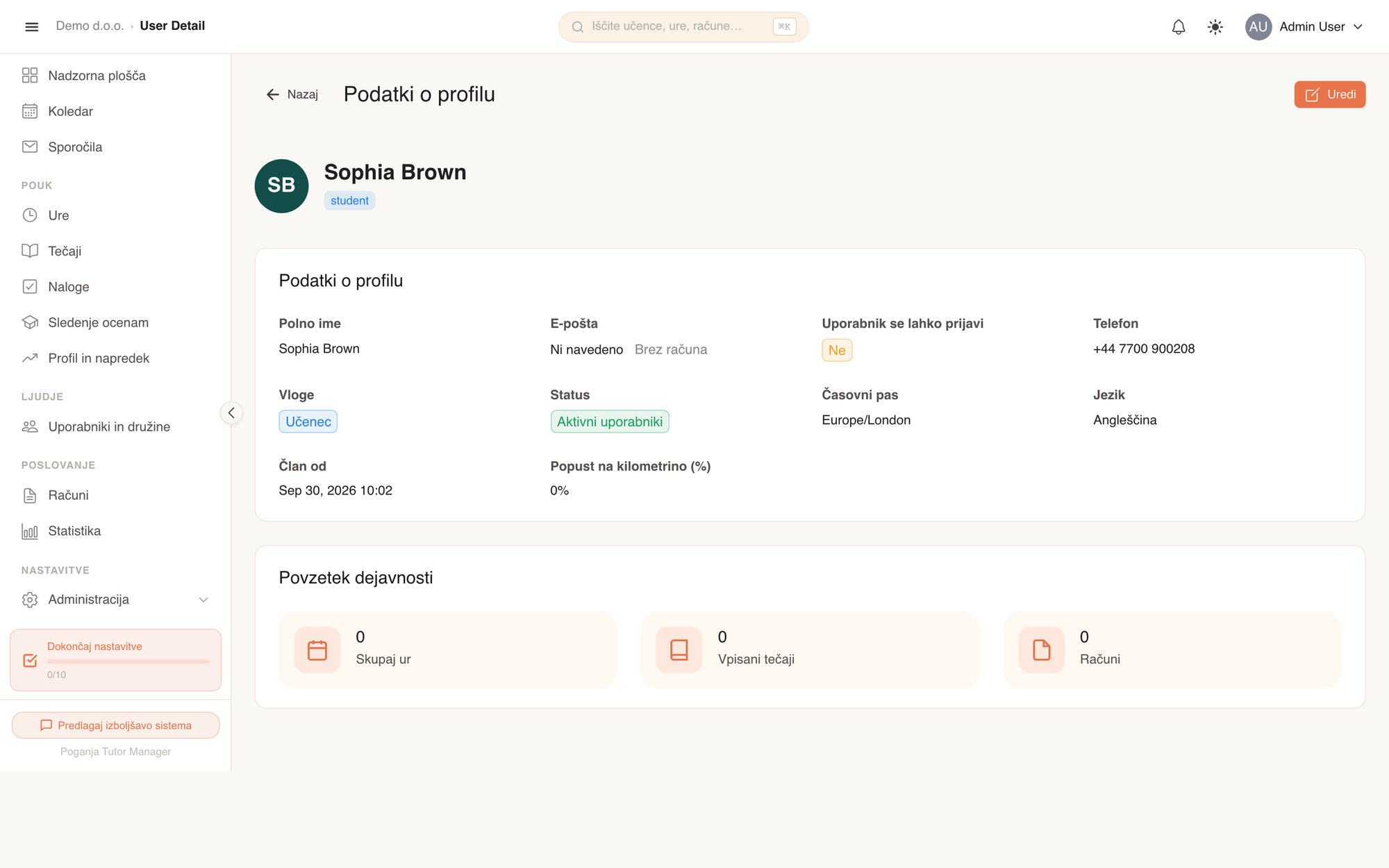The width and height of the screenshot is (1389, 868).
Task: Click the Administracija gear icon
Action: [x=30, y=599]
